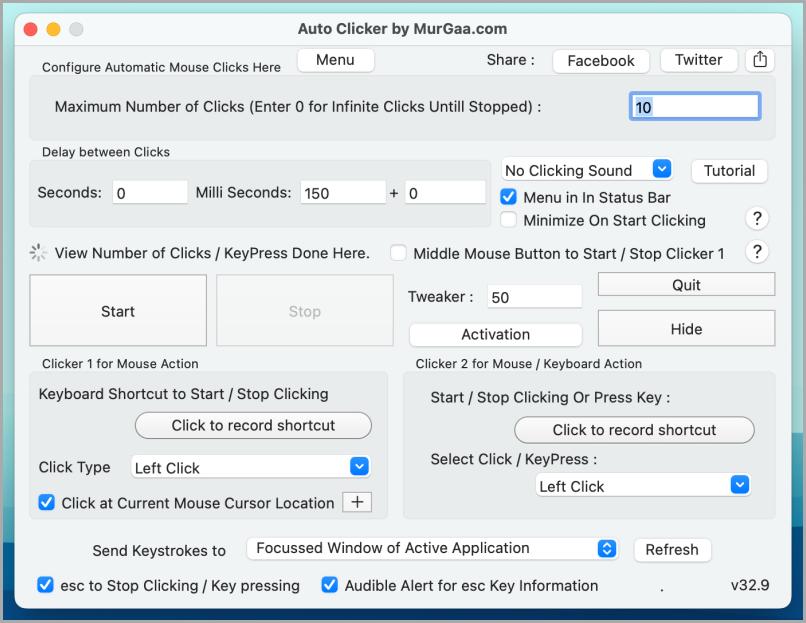Image resolution: width=806 pixels, height=623 pixels.
Task: Enable Middle Mouse Button to Start / Stop Clicker 1
Action: pyautogui.click(x=398, y=253)
